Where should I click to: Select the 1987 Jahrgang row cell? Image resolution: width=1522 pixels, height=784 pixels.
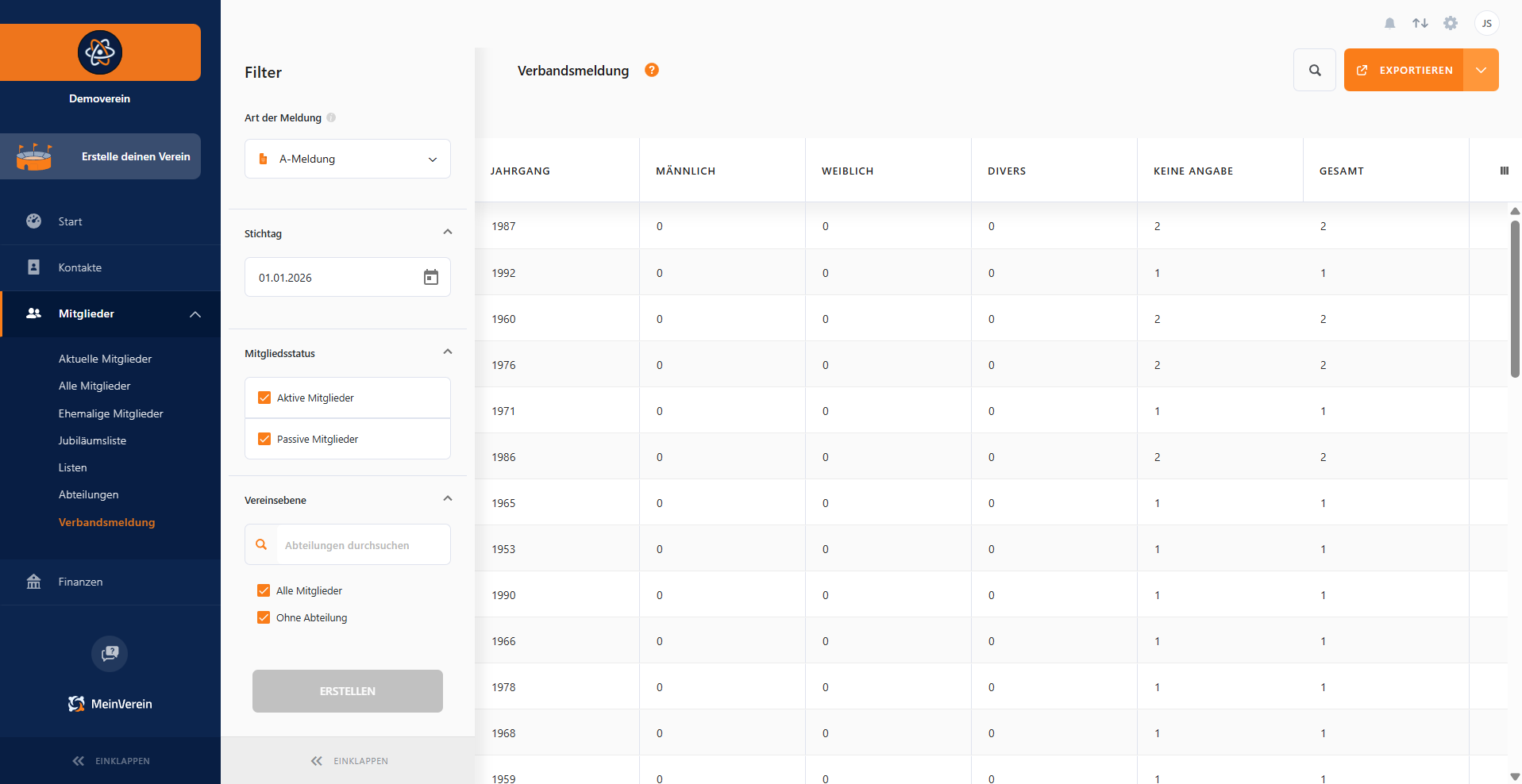pyautogui.click(x=557, y=226)
